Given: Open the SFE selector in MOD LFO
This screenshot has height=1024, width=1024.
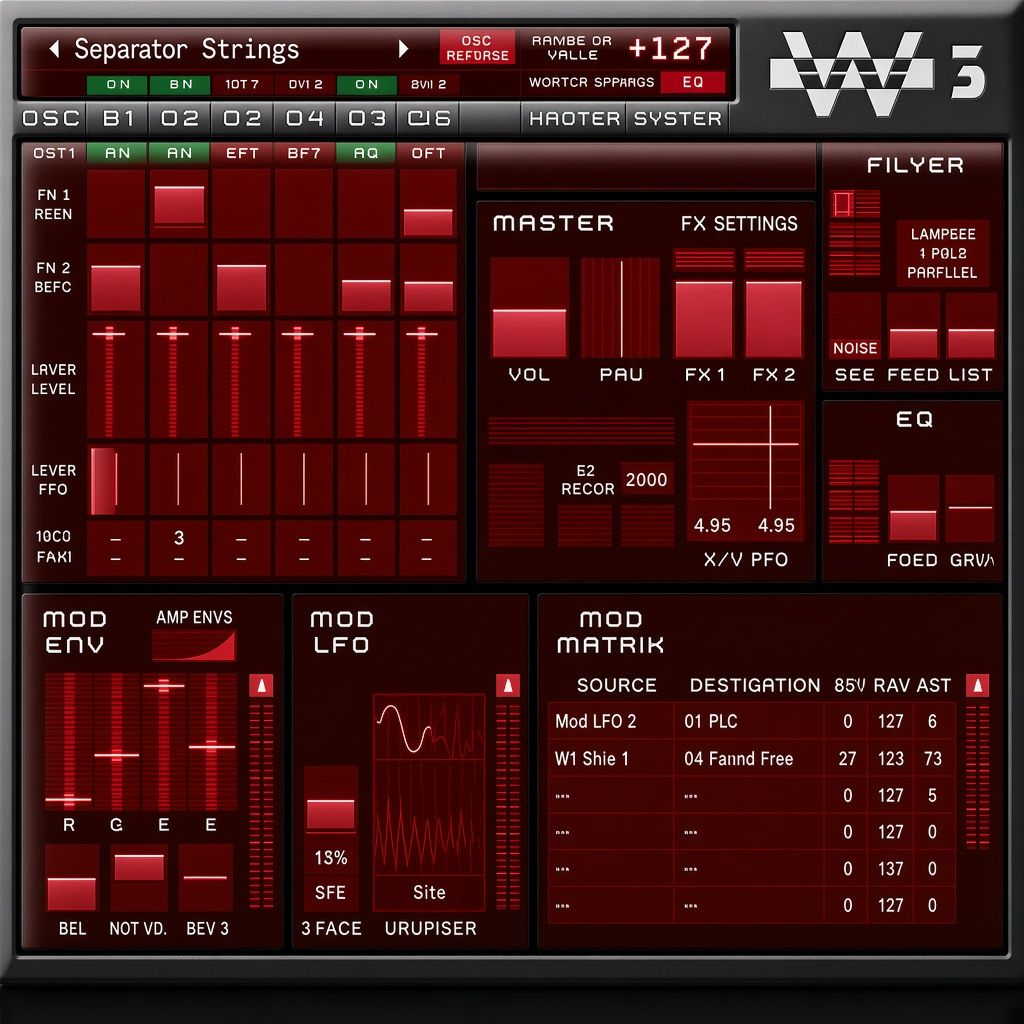Looking at the screenshot, I should (330, 893).
